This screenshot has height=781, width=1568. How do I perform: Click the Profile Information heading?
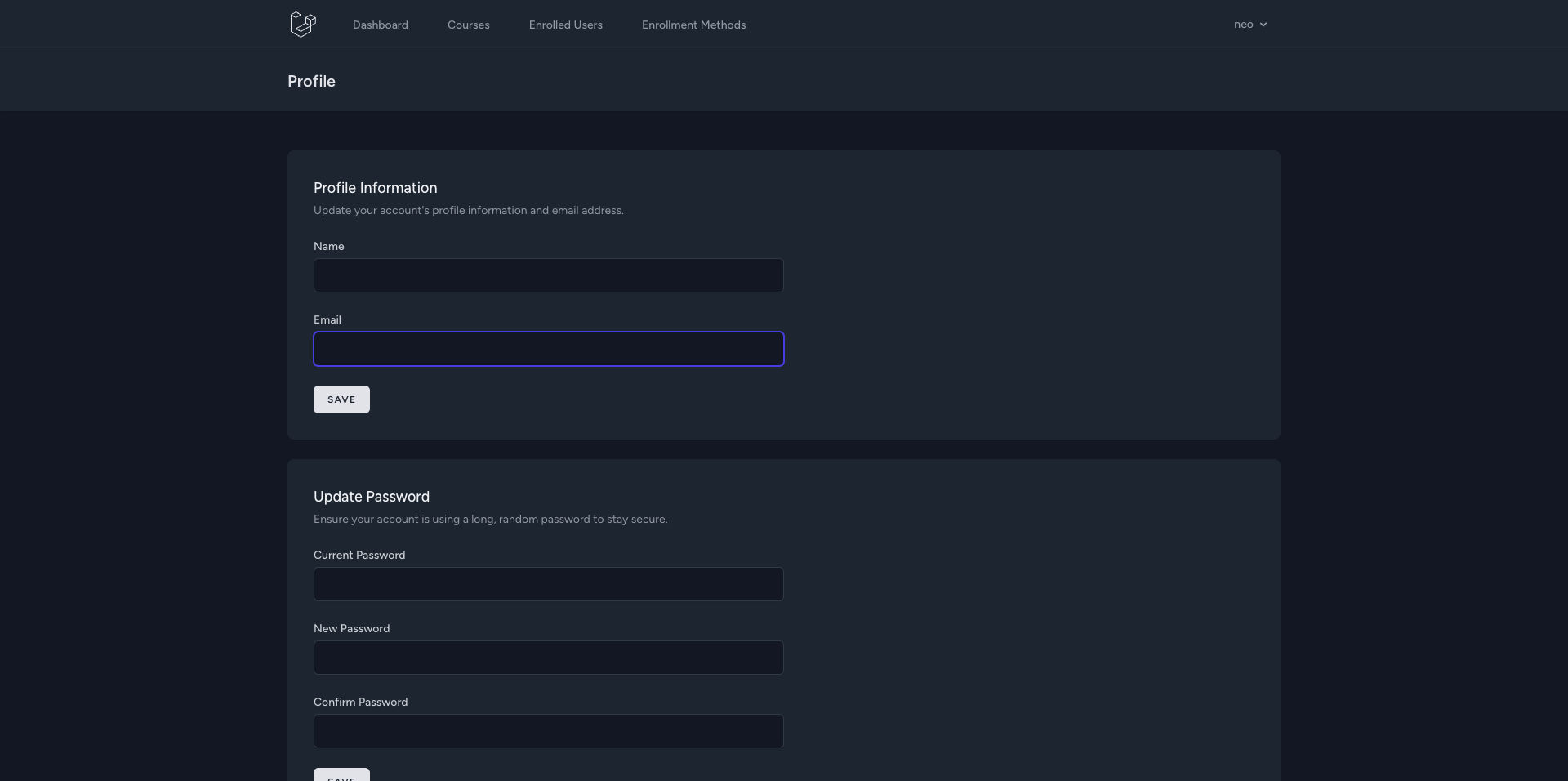click(376, 188)
